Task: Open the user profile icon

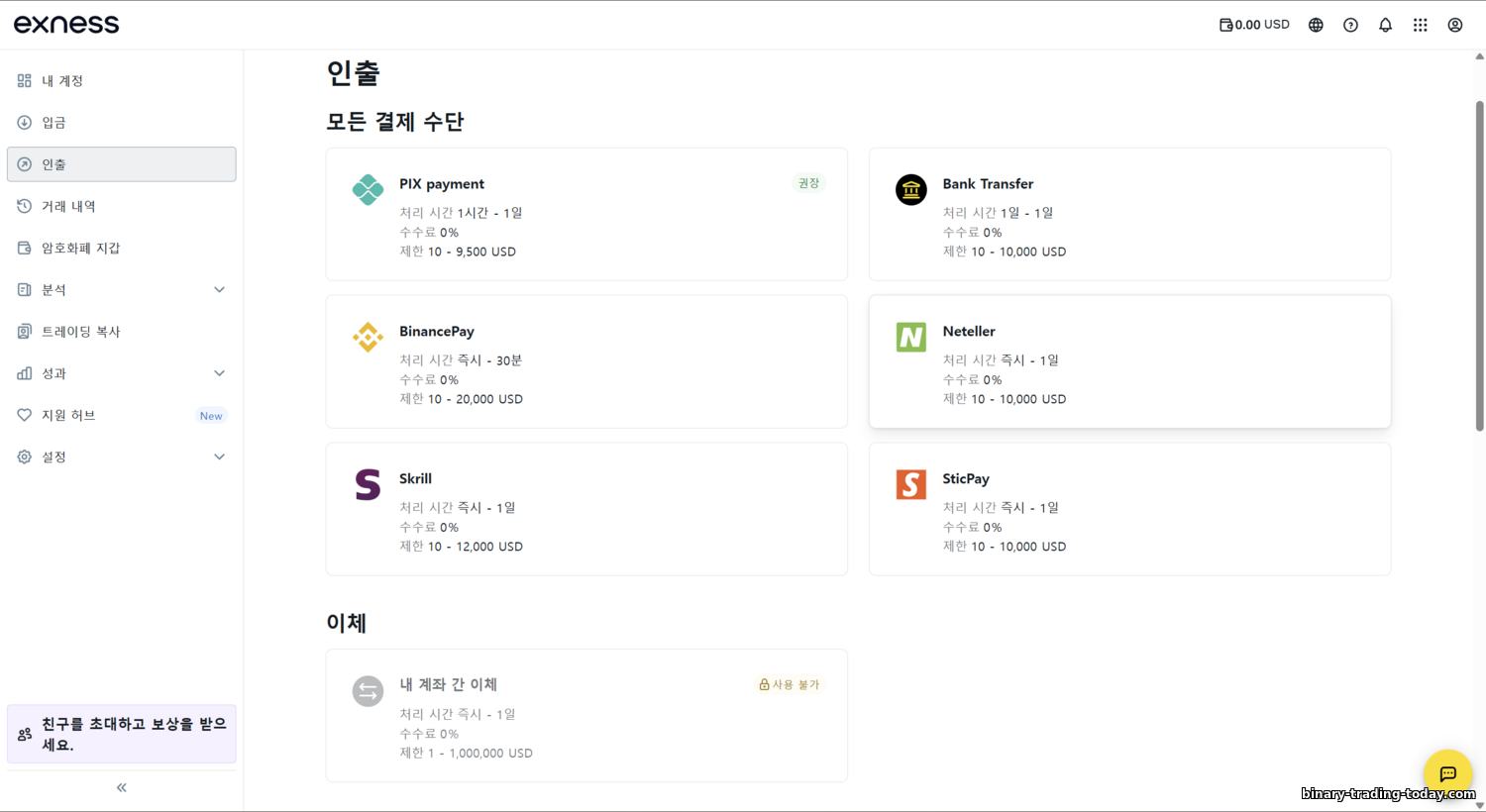Action: [1454, 25]
